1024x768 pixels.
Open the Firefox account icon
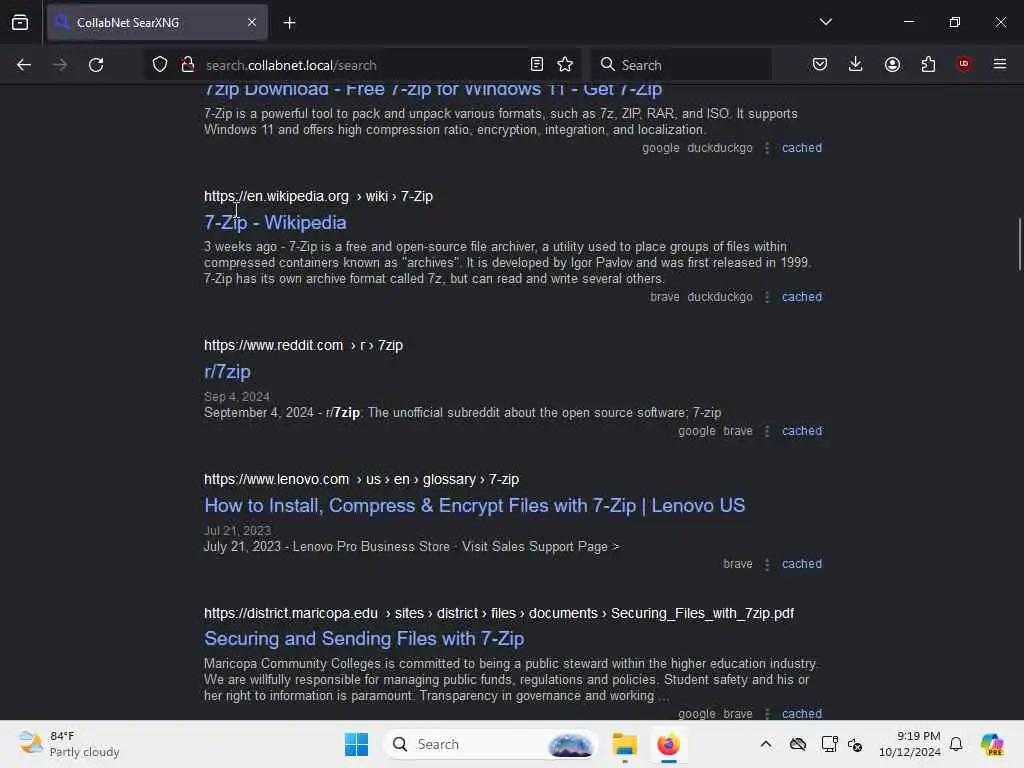[x=892, y=64]
